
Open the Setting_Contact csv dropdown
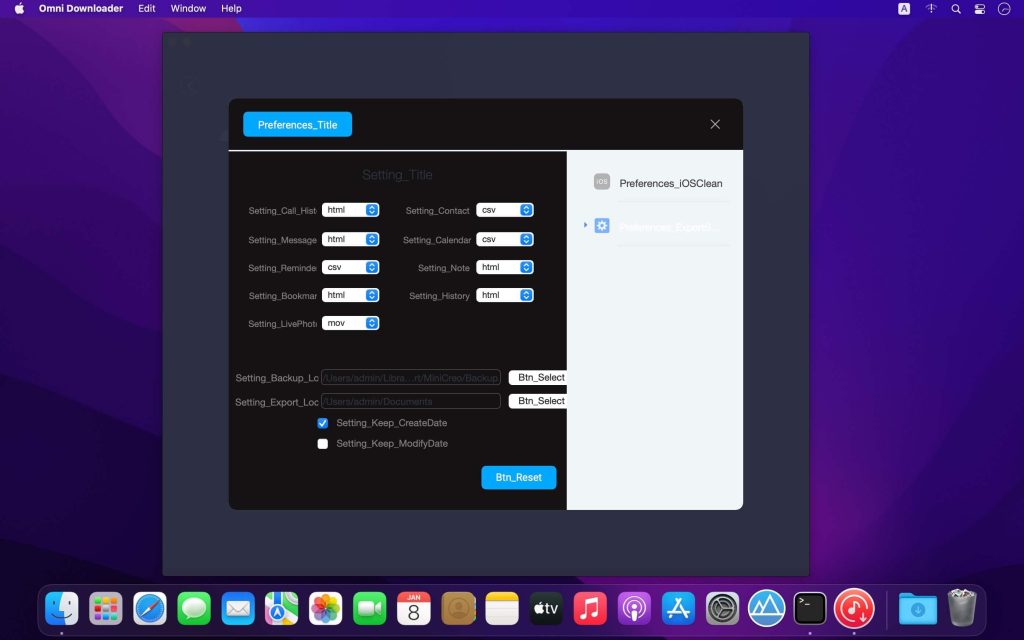click(505, 210)
